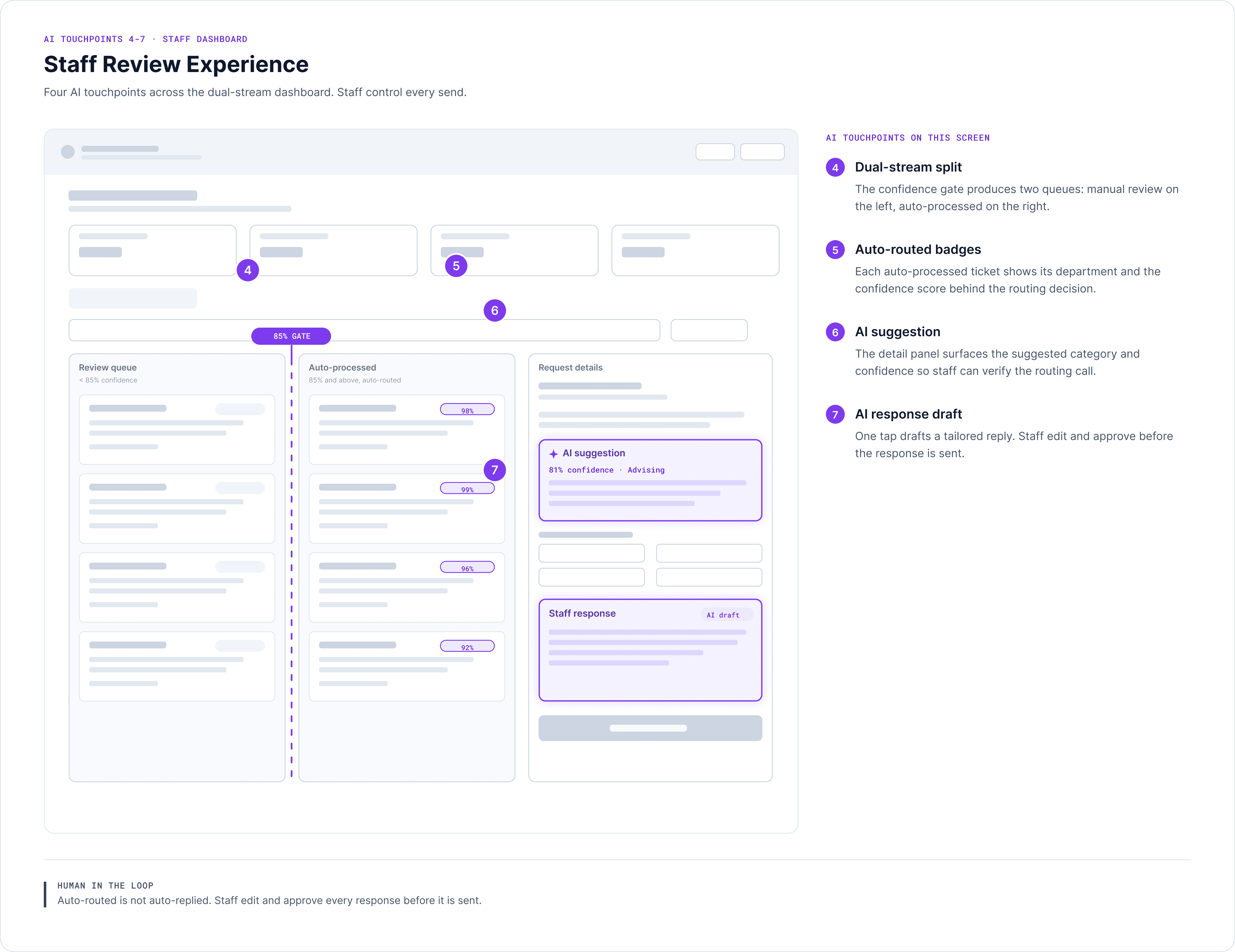Click the small filter box beside search
1235x952 pixels.
709,330
